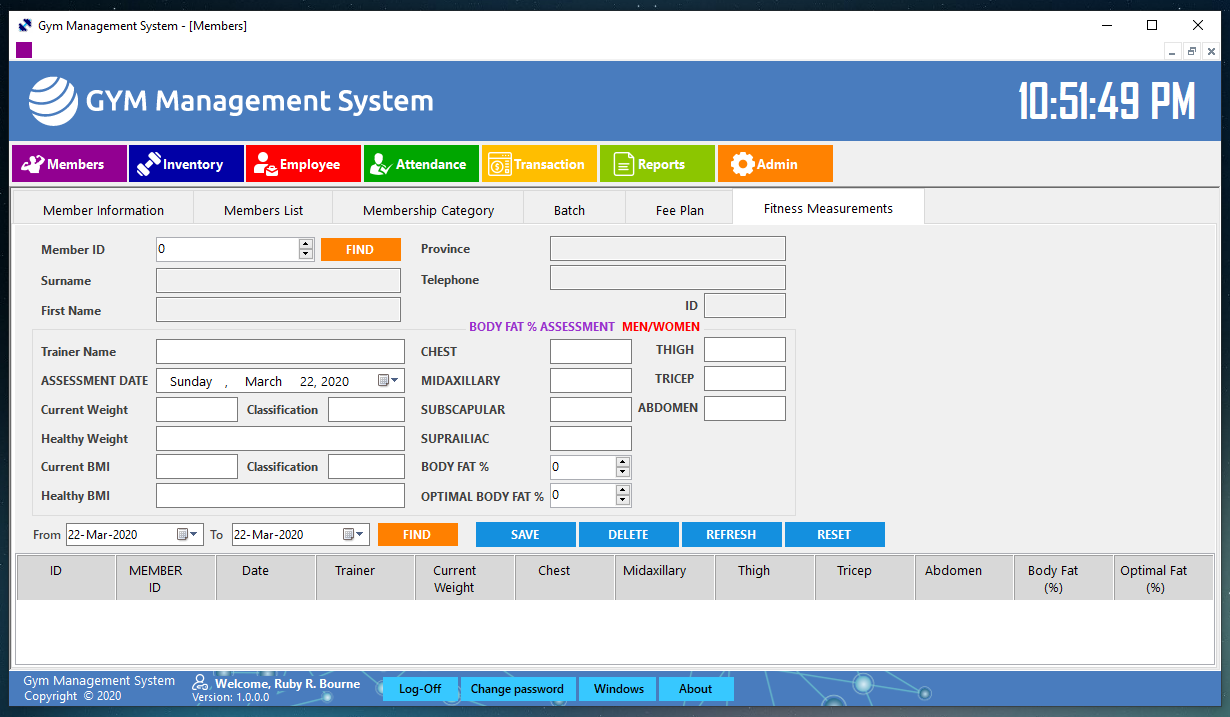Viewport: 1230px width, 717px height.
Task: Open the Membership Category tab
Action: coord(428,209)
